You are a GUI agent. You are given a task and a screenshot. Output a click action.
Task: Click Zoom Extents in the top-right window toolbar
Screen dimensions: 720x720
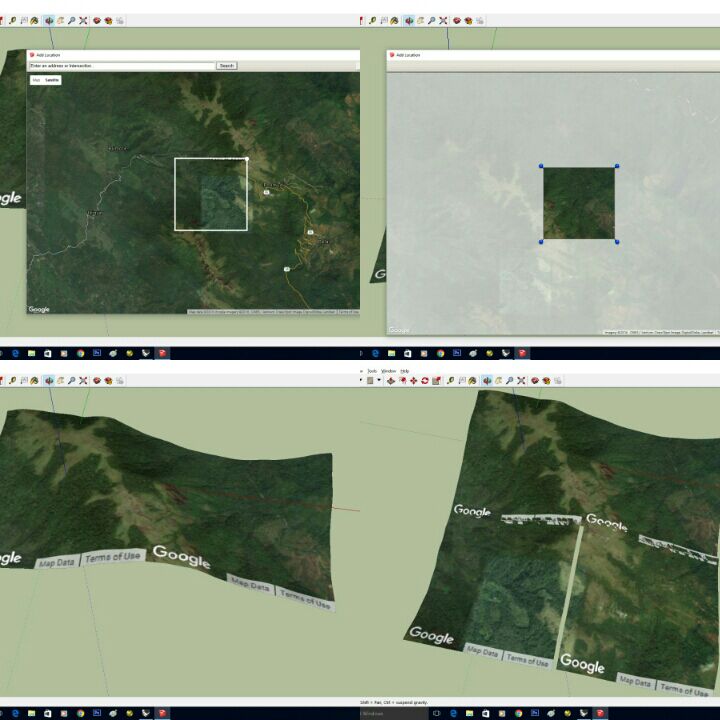[443, 21]
